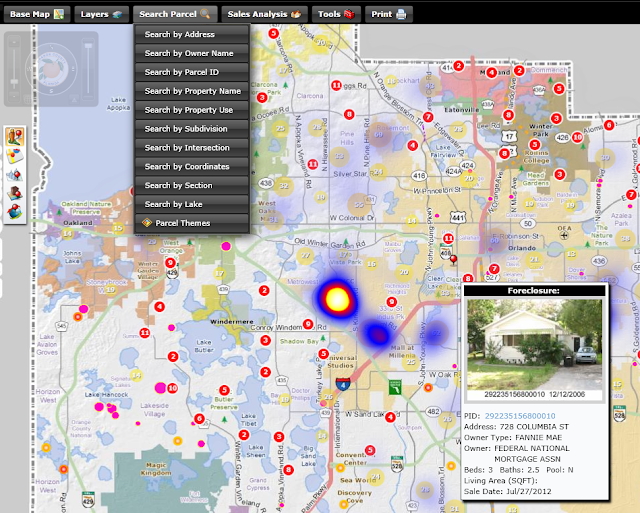The height and width of the screenshot is (513, 640).
Task: Open Parcel Themes entry
Action: pos(192,223)
